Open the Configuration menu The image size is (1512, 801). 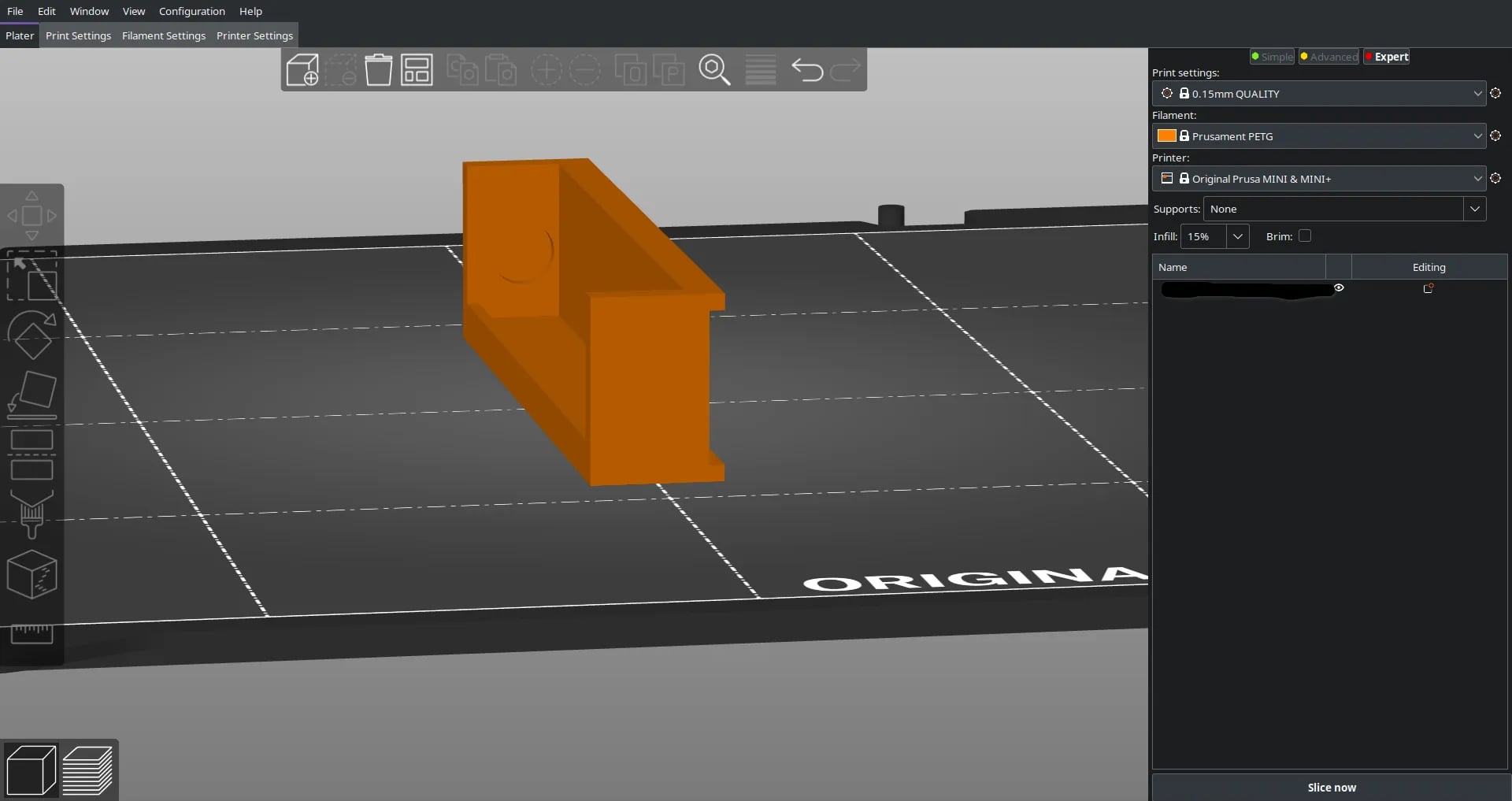tap(192, 11)
